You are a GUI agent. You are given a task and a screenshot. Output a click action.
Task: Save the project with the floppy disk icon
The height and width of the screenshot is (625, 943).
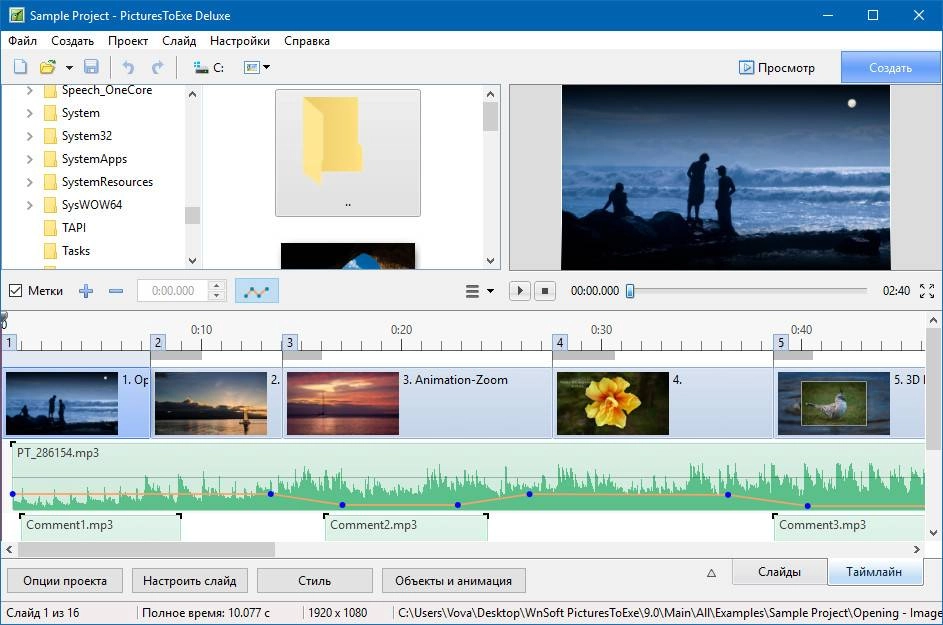click(91, 67)
